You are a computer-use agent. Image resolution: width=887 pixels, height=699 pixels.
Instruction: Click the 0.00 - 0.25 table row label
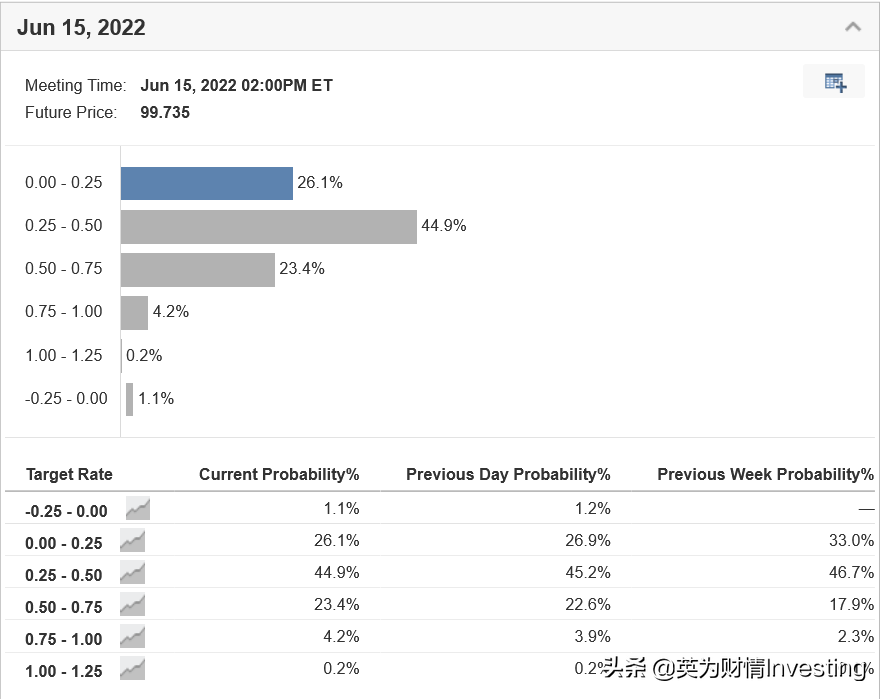pyautogui.click(x=64, y=543)
